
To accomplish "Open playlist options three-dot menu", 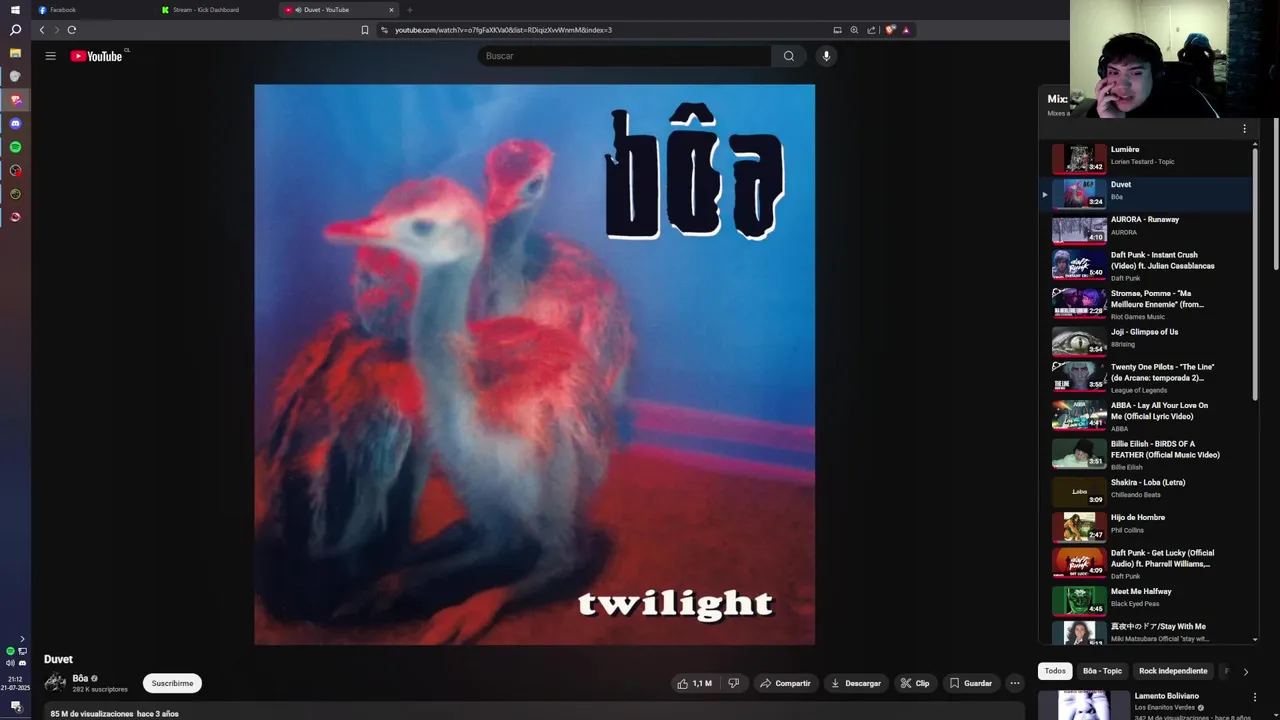I will 1244,129.
